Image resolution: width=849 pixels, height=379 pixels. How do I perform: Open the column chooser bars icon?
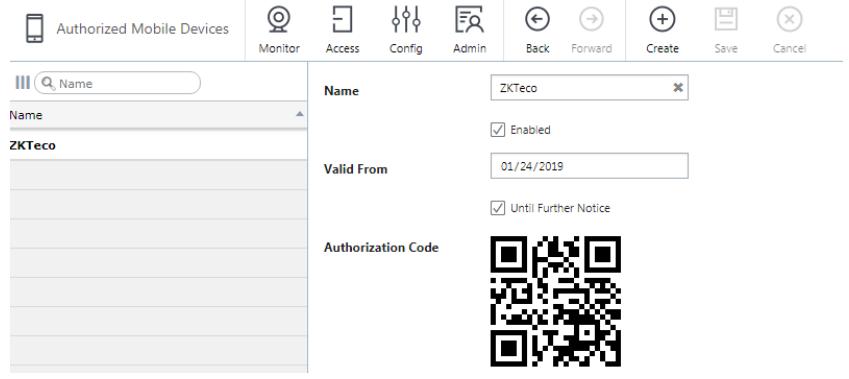(22, 83)
